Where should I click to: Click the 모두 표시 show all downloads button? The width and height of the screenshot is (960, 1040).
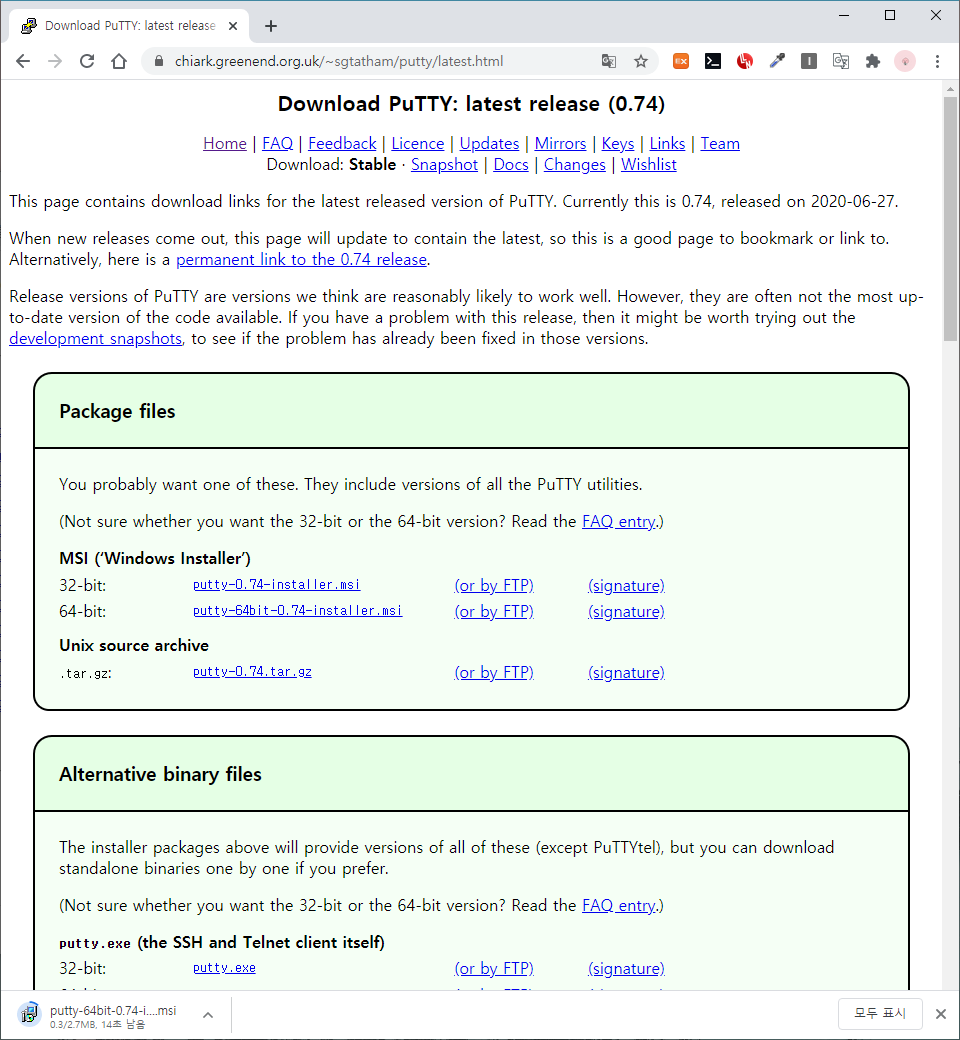coord(880,1013)
